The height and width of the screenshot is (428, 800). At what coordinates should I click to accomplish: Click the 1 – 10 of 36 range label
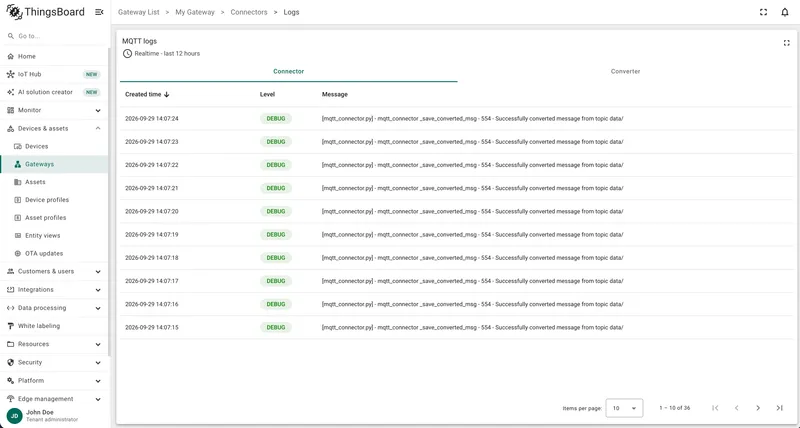point(674,408)
